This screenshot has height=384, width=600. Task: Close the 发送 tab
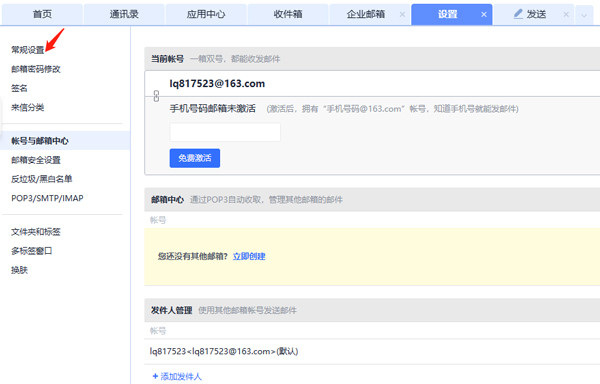click(566, 15)
